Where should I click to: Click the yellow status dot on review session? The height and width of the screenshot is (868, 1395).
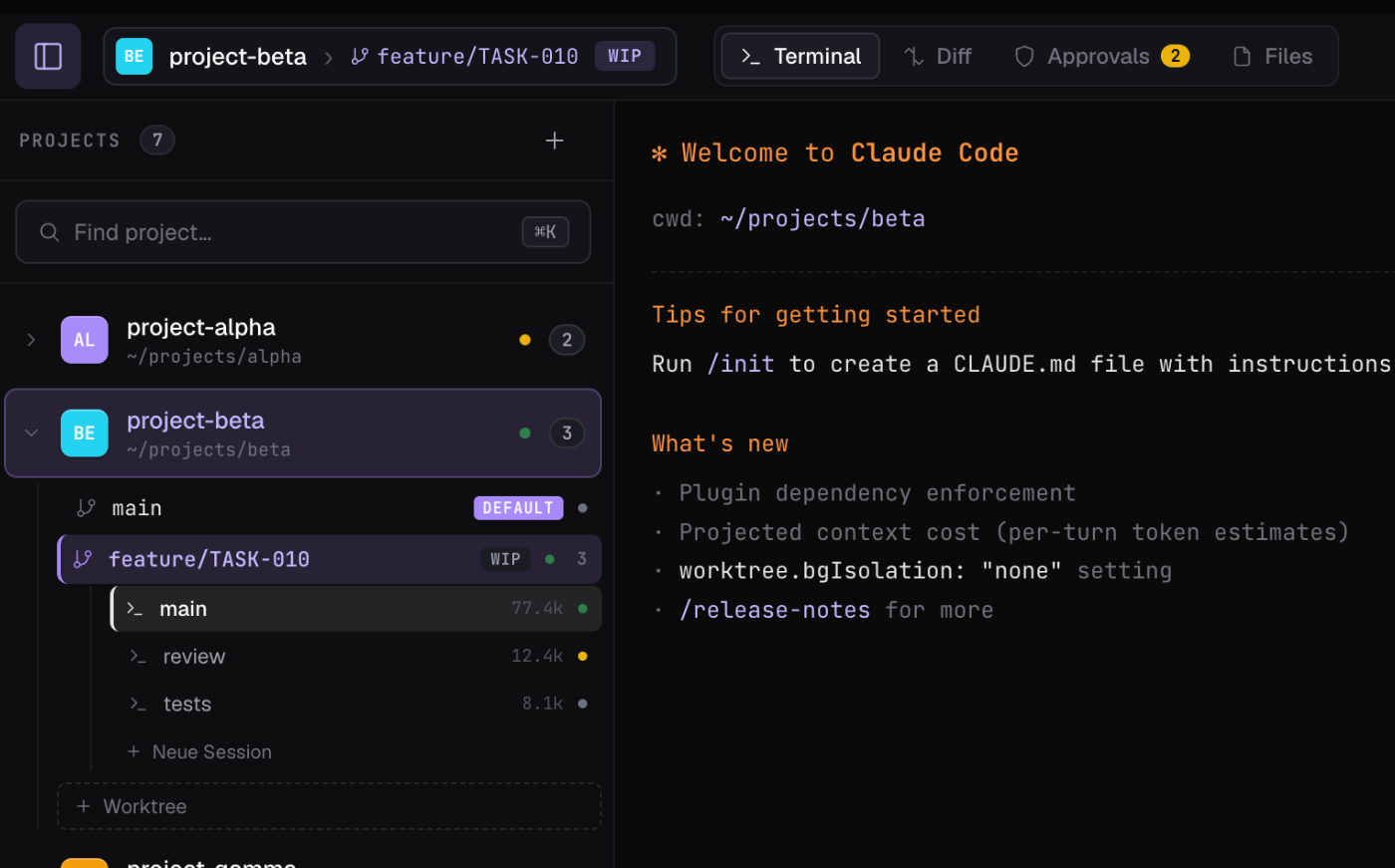[583, 656]
